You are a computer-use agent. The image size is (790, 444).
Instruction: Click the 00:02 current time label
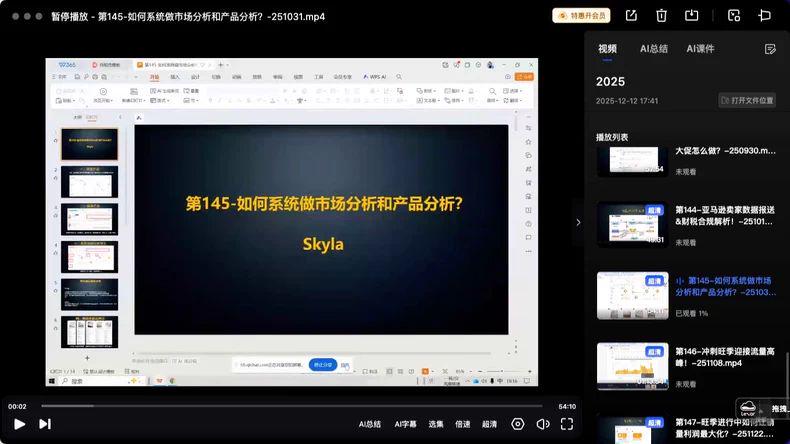[17, 406]
